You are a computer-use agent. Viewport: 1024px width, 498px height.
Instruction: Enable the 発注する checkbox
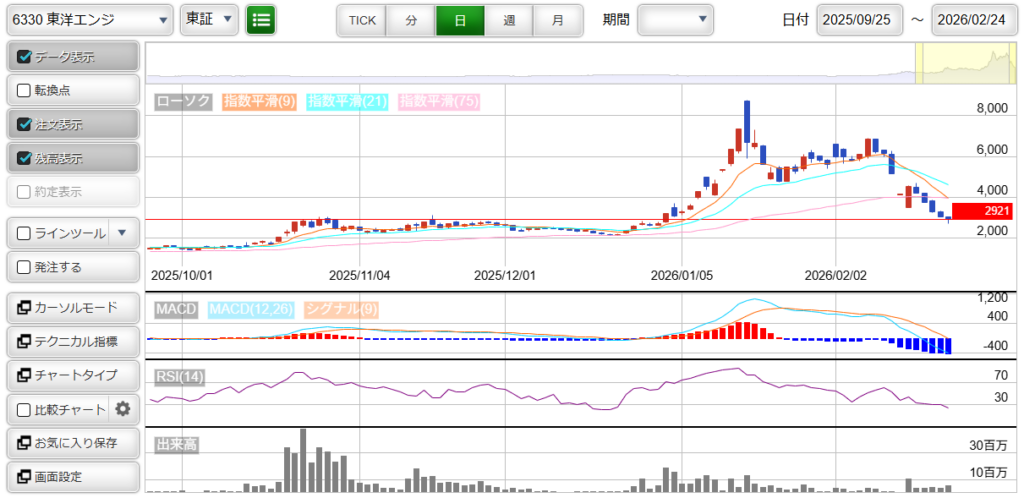pos(25,267)
